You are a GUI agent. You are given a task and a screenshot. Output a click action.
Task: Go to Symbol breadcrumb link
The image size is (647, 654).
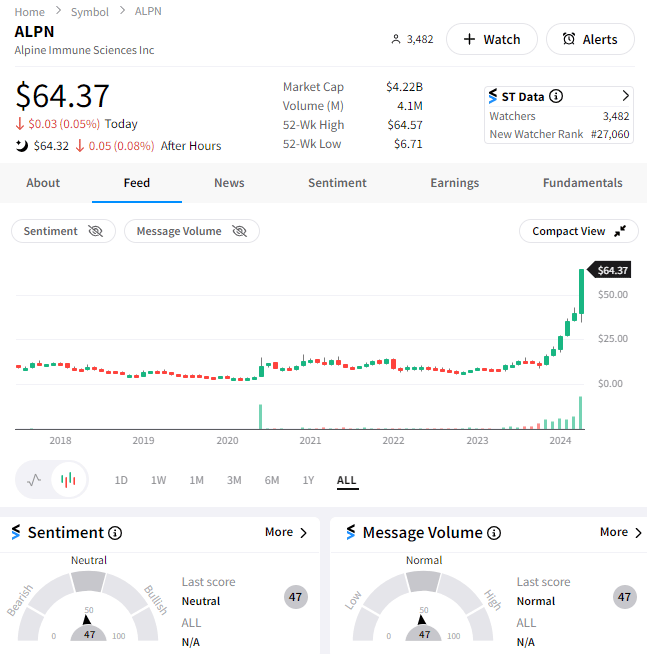coord(90,12)
